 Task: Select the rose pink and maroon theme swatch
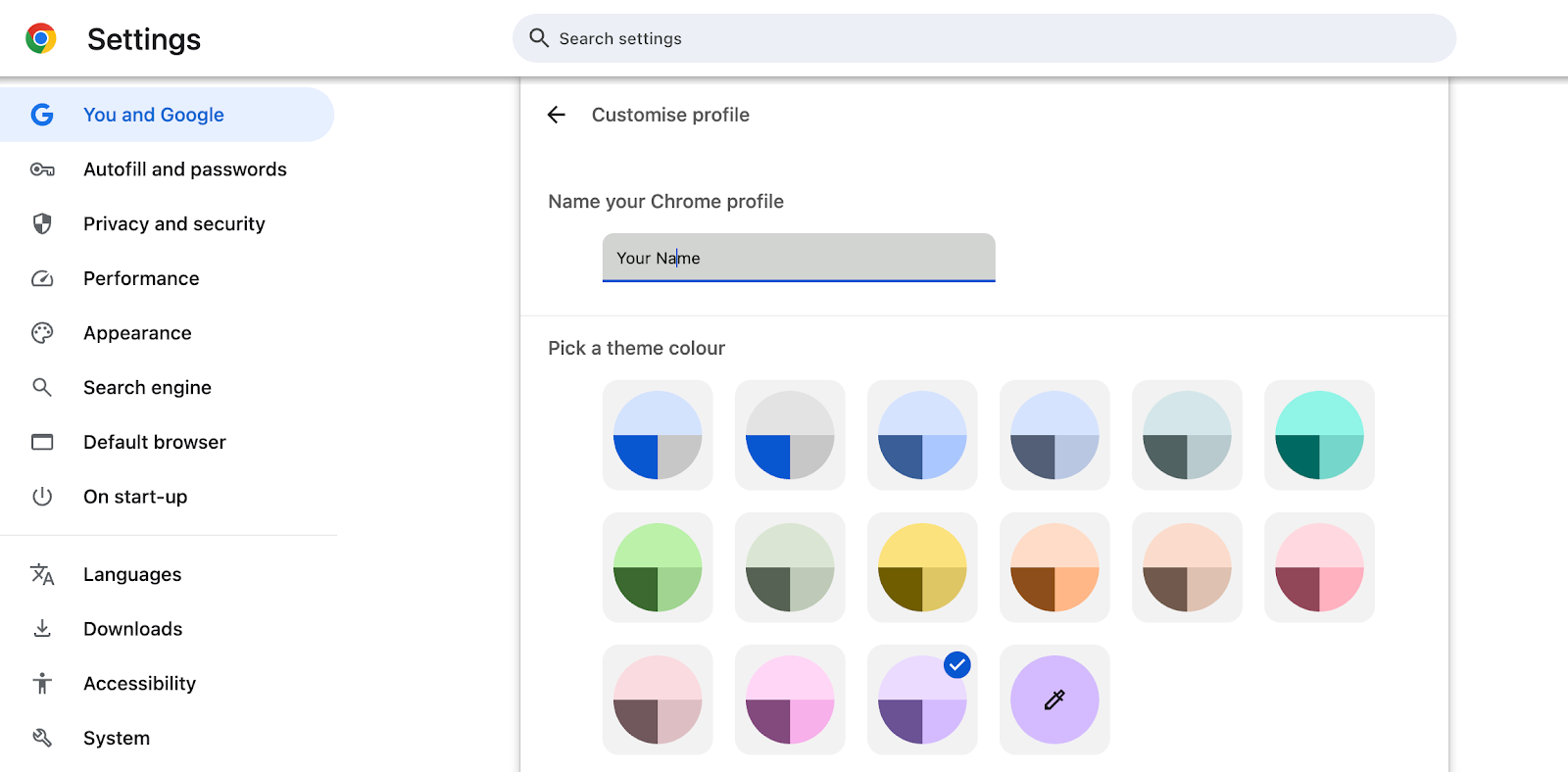pos(1319,567)
